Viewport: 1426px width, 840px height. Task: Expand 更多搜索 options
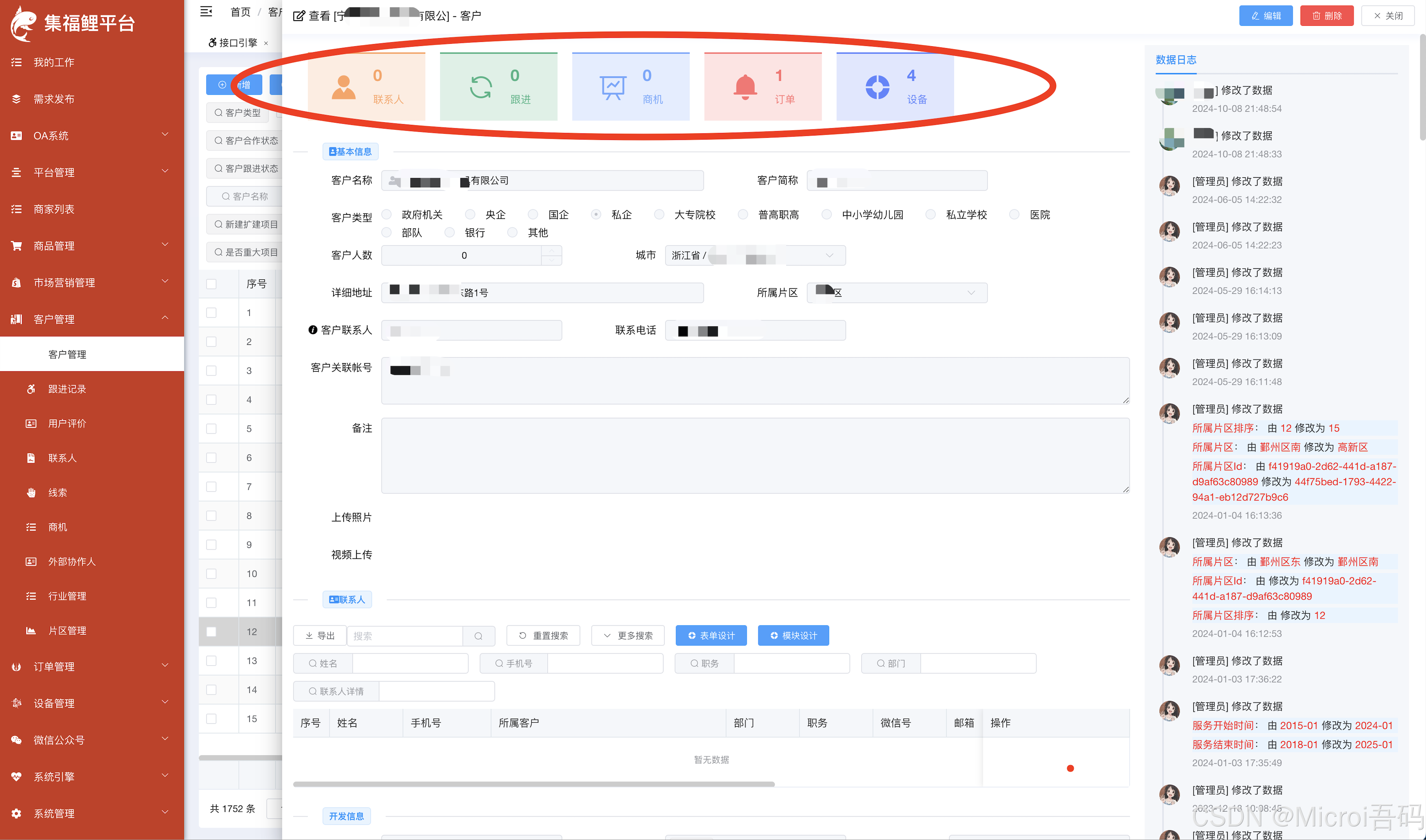(x=627, y=636)
